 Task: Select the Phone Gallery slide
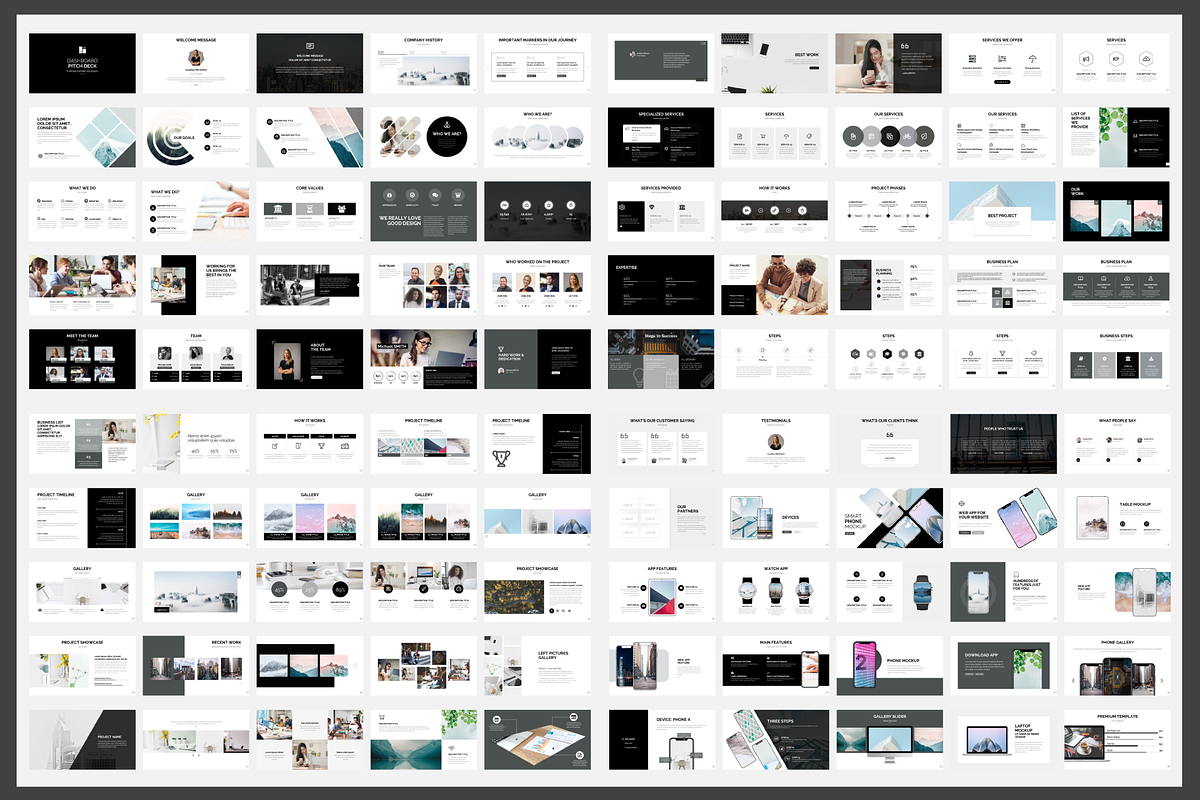(1116, 666)
